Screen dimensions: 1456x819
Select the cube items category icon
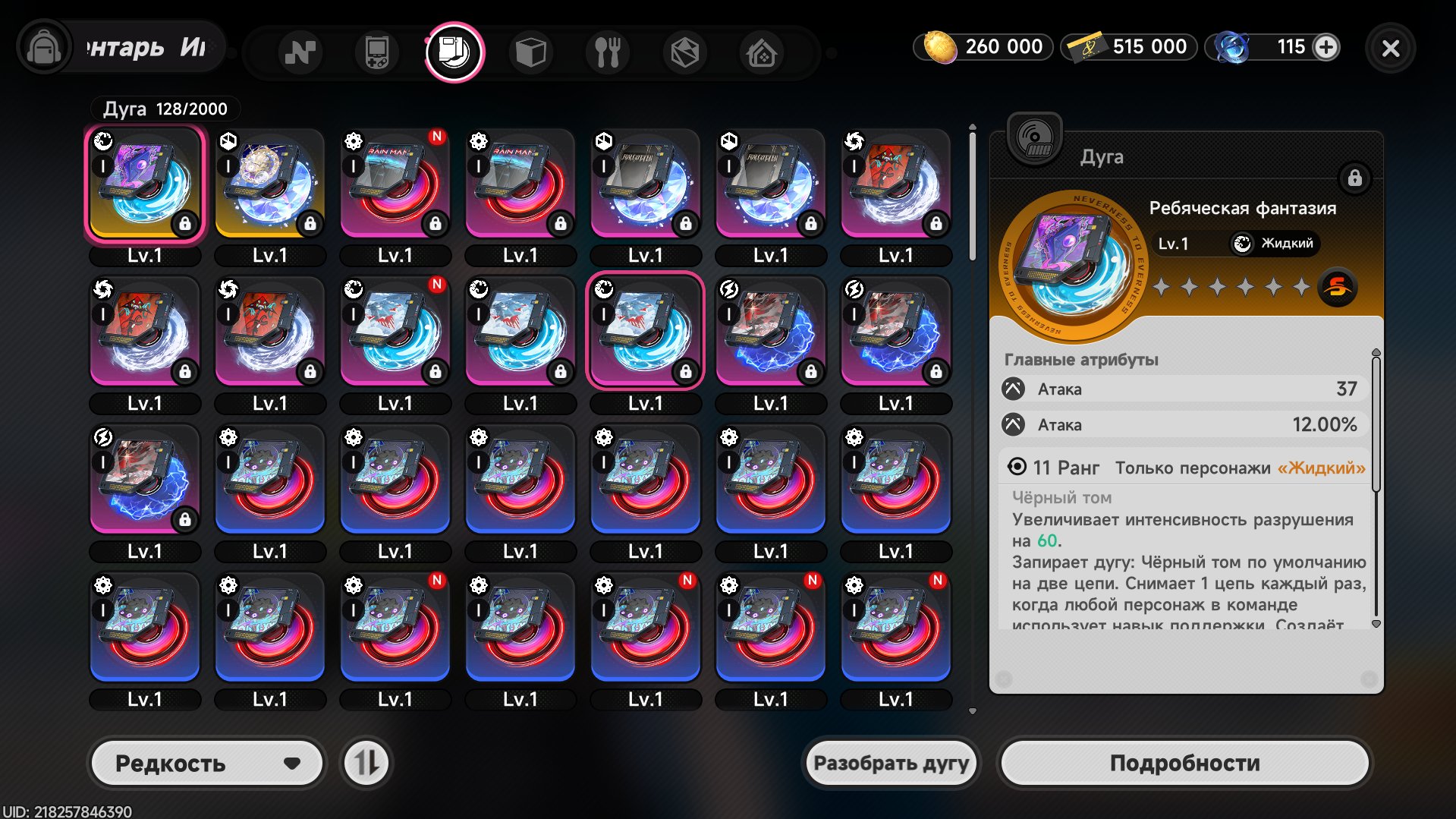pos(530,52)
